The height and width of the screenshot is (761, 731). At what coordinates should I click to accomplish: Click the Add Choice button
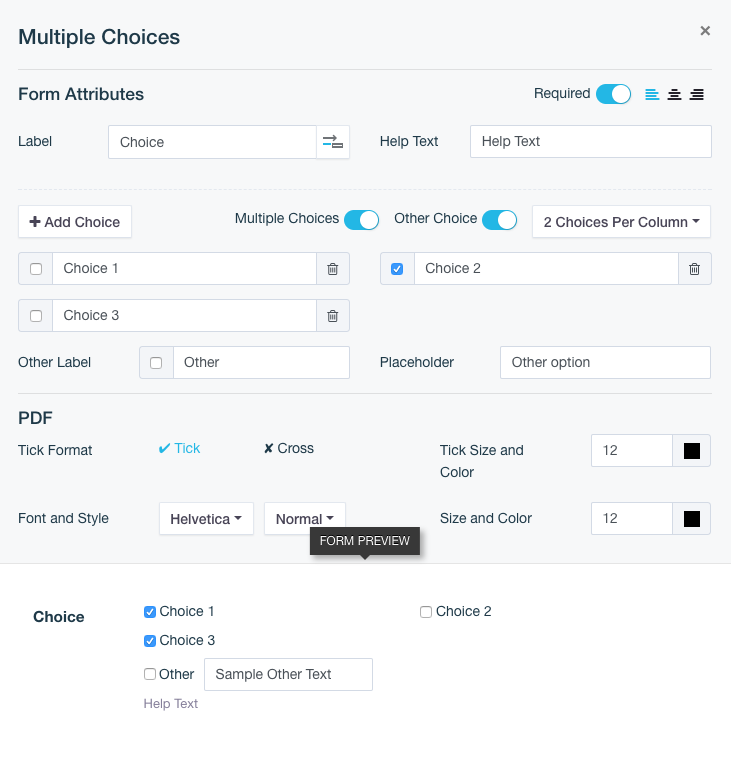coord(75,222)
